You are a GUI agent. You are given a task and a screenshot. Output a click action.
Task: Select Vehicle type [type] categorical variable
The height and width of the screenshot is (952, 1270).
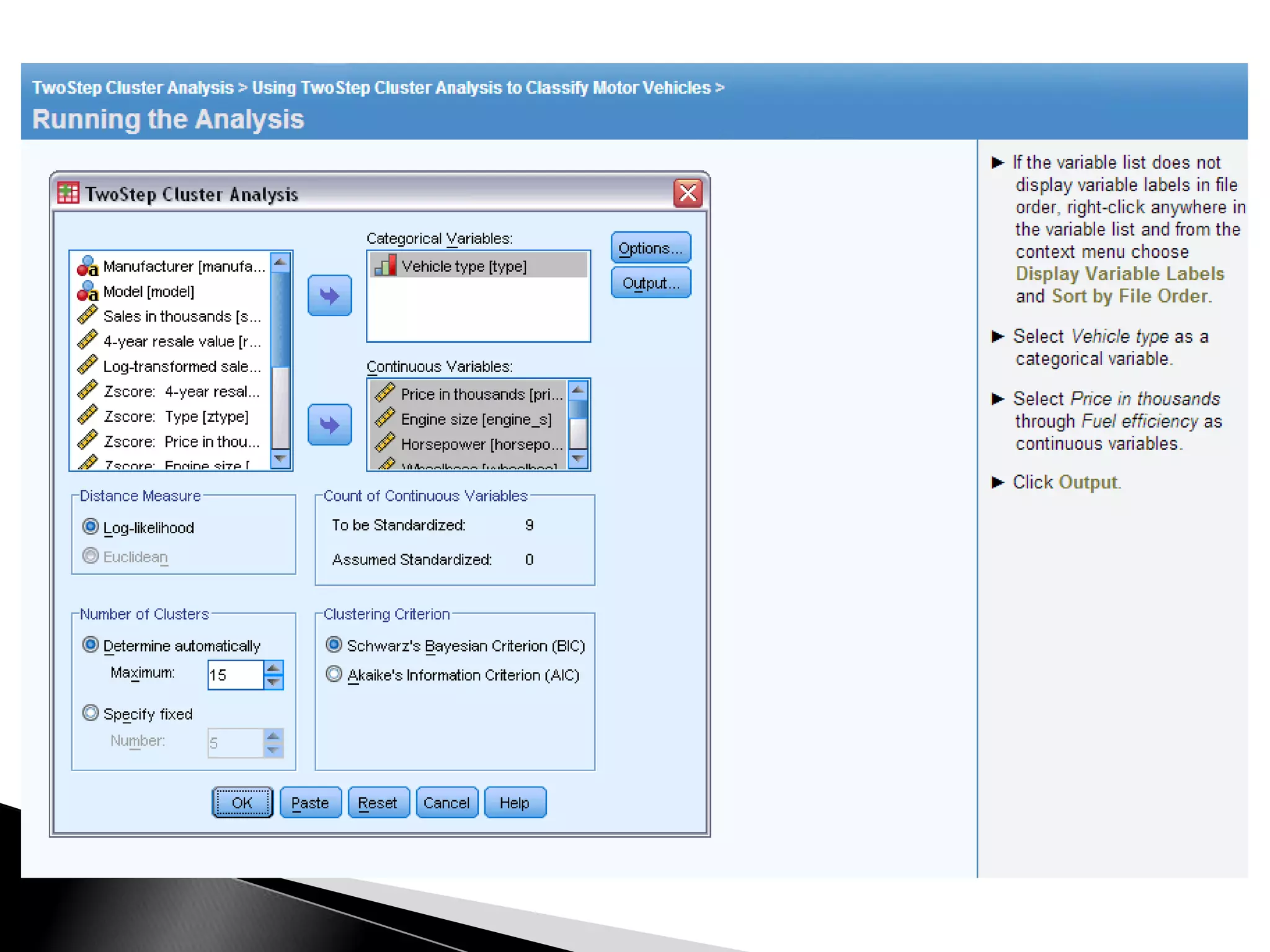[479, 266]
